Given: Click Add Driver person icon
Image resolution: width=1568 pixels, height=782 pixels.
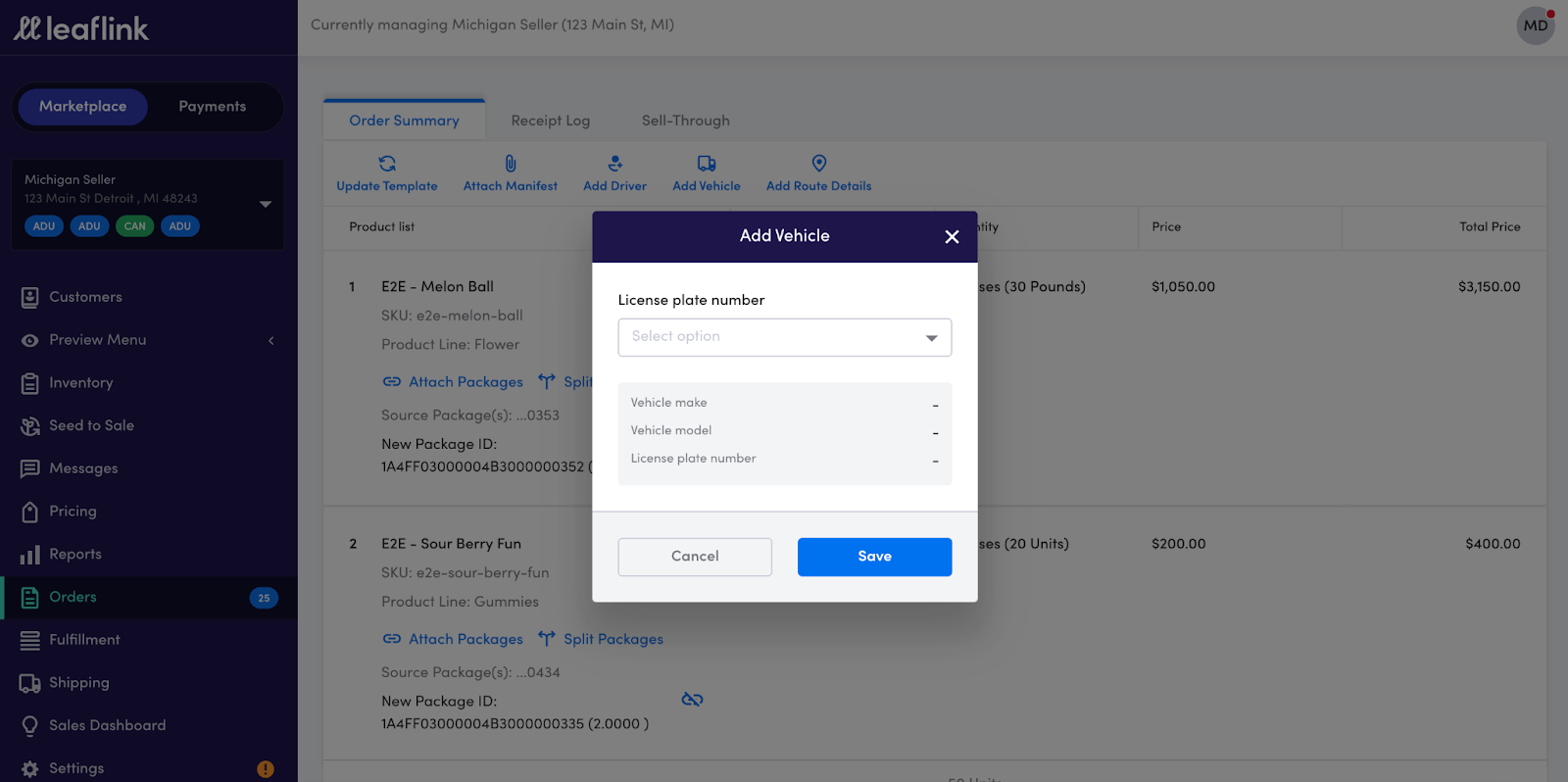Looking at the screenshot, I should tap(614, 164).
